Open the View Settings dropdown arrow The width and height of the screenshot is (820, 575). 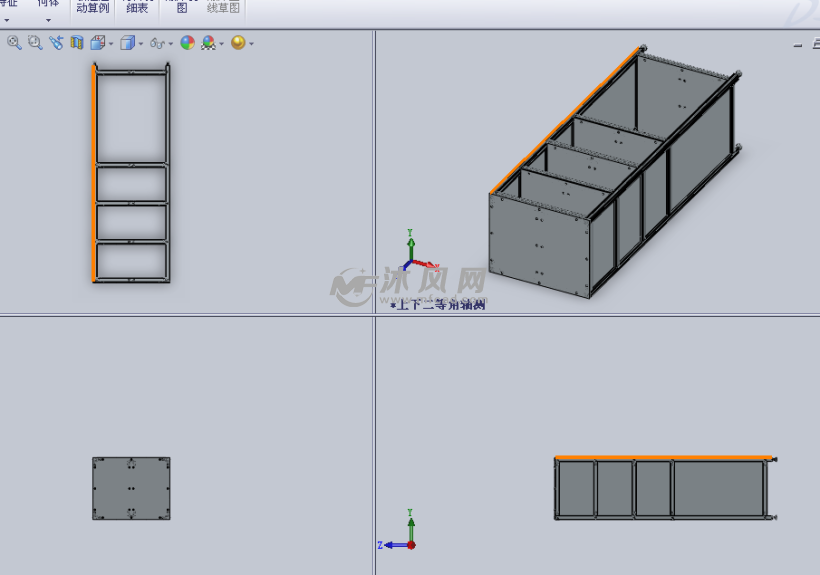[251, 44]
